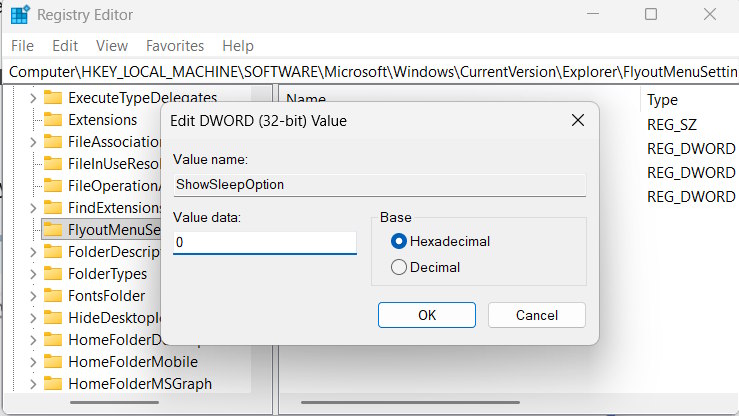The height and width of the screenshot is (416, 739).
Task: Expand the FindExtensions key
Action: pyautogui.click(x=33, y=208)
